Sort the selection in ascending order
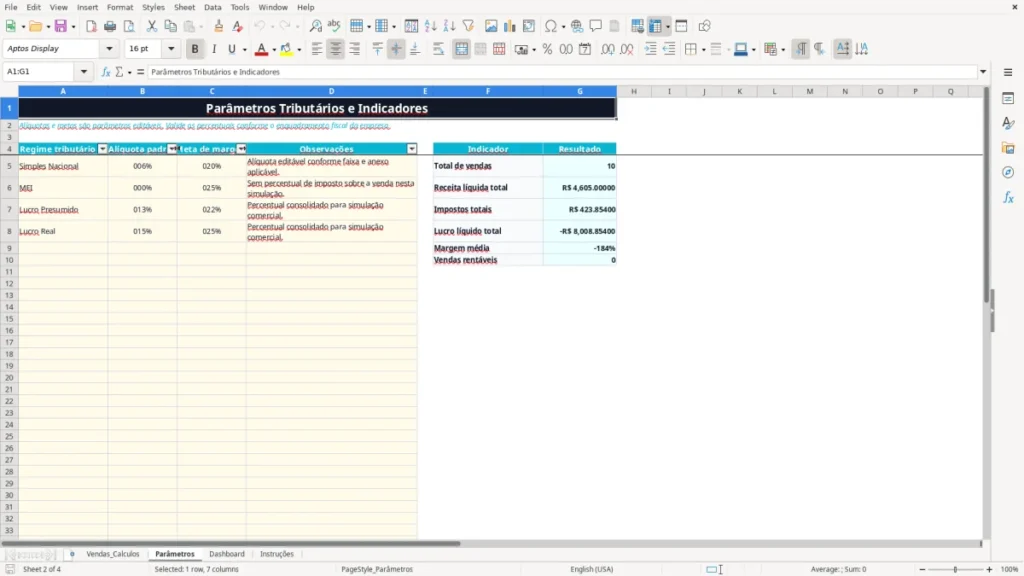This screenshot has width=1024, height=576. tap(430, 26)
